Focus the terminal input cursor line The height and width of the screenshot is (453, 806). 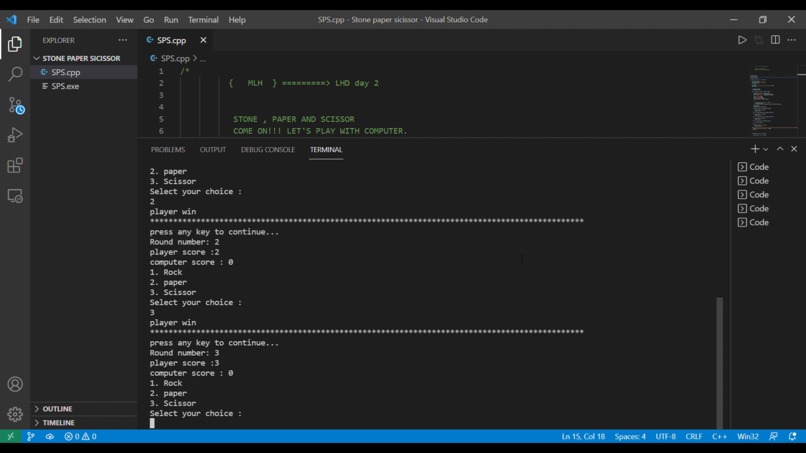[152, 423]
